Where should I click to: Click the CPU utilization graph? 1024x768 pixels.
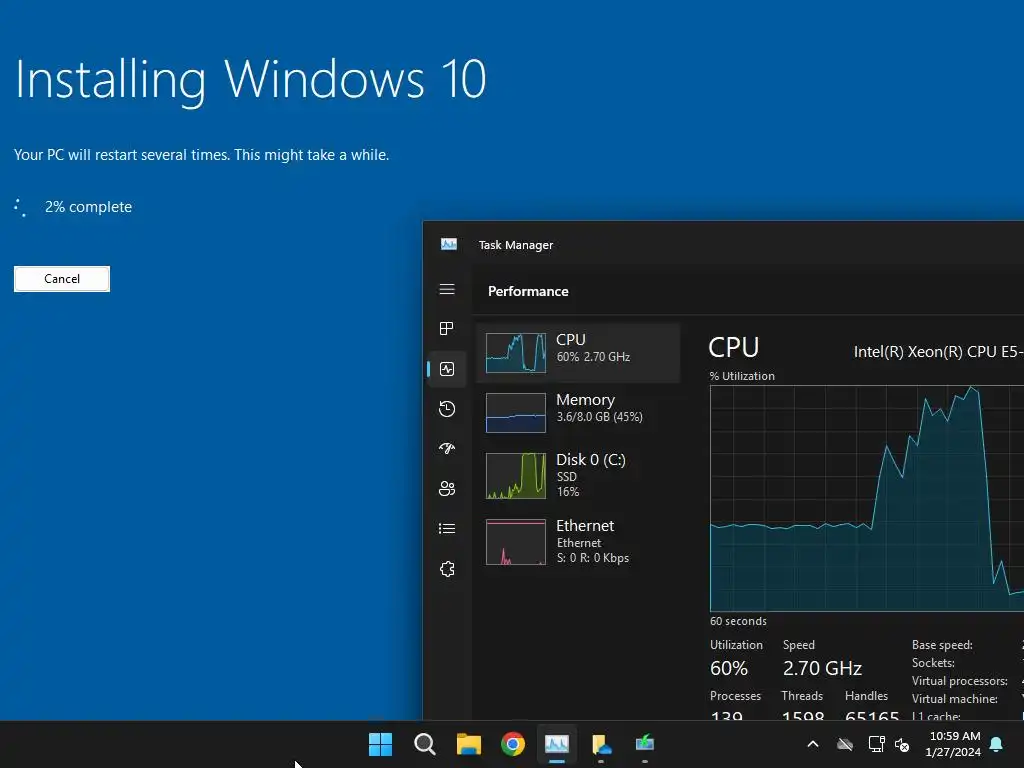pyautogui.click(x=867, y=498)
